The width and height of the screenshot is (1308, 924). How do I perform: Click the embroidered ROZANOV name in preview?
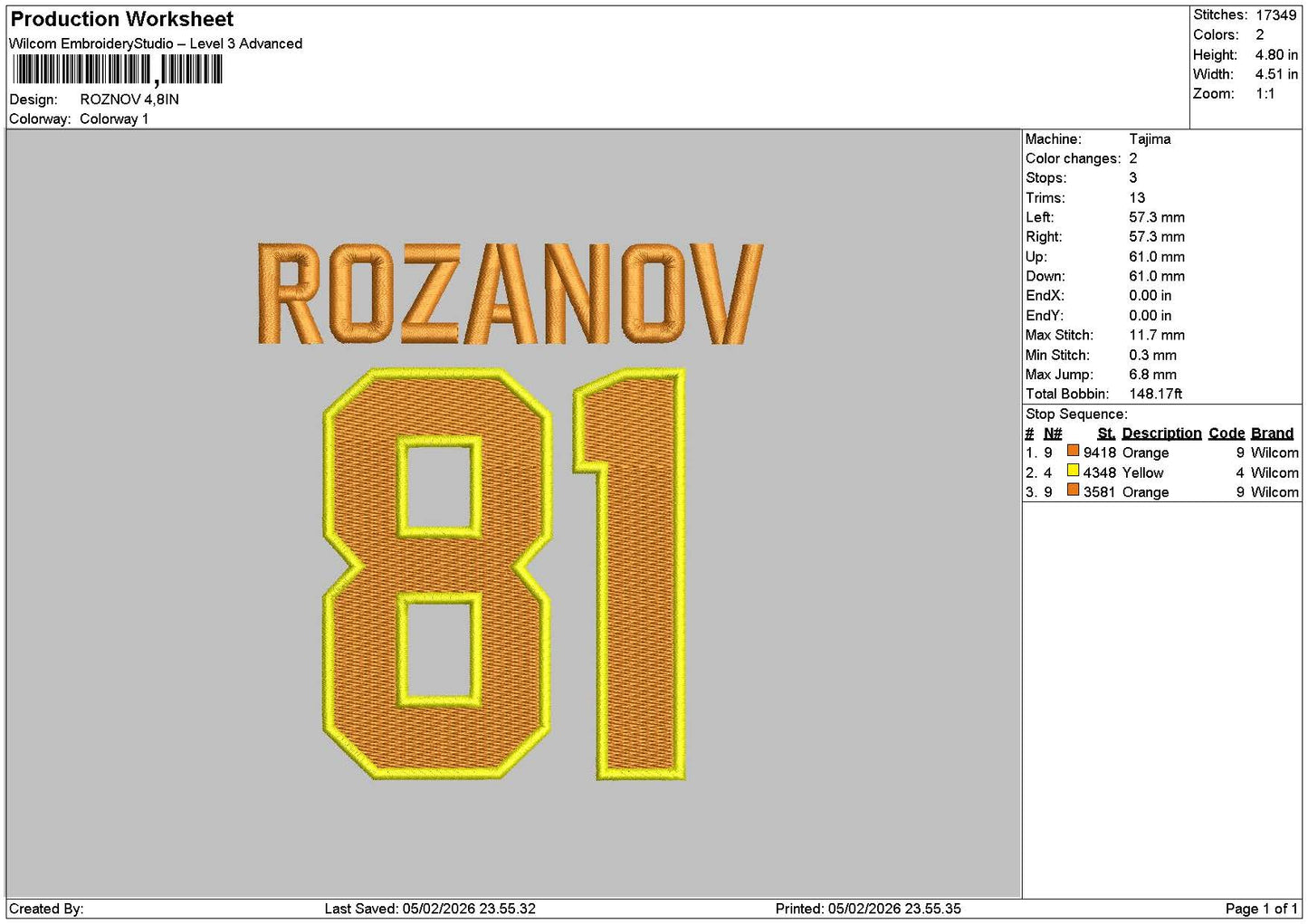(x=511, y=294)
